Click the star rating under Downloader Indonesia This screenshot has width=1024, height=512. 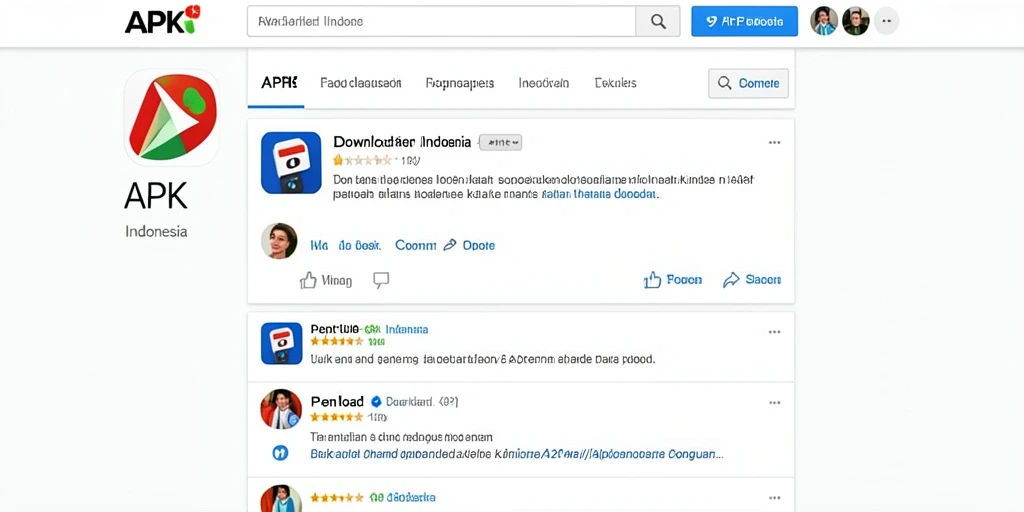(x=362, y=160)
